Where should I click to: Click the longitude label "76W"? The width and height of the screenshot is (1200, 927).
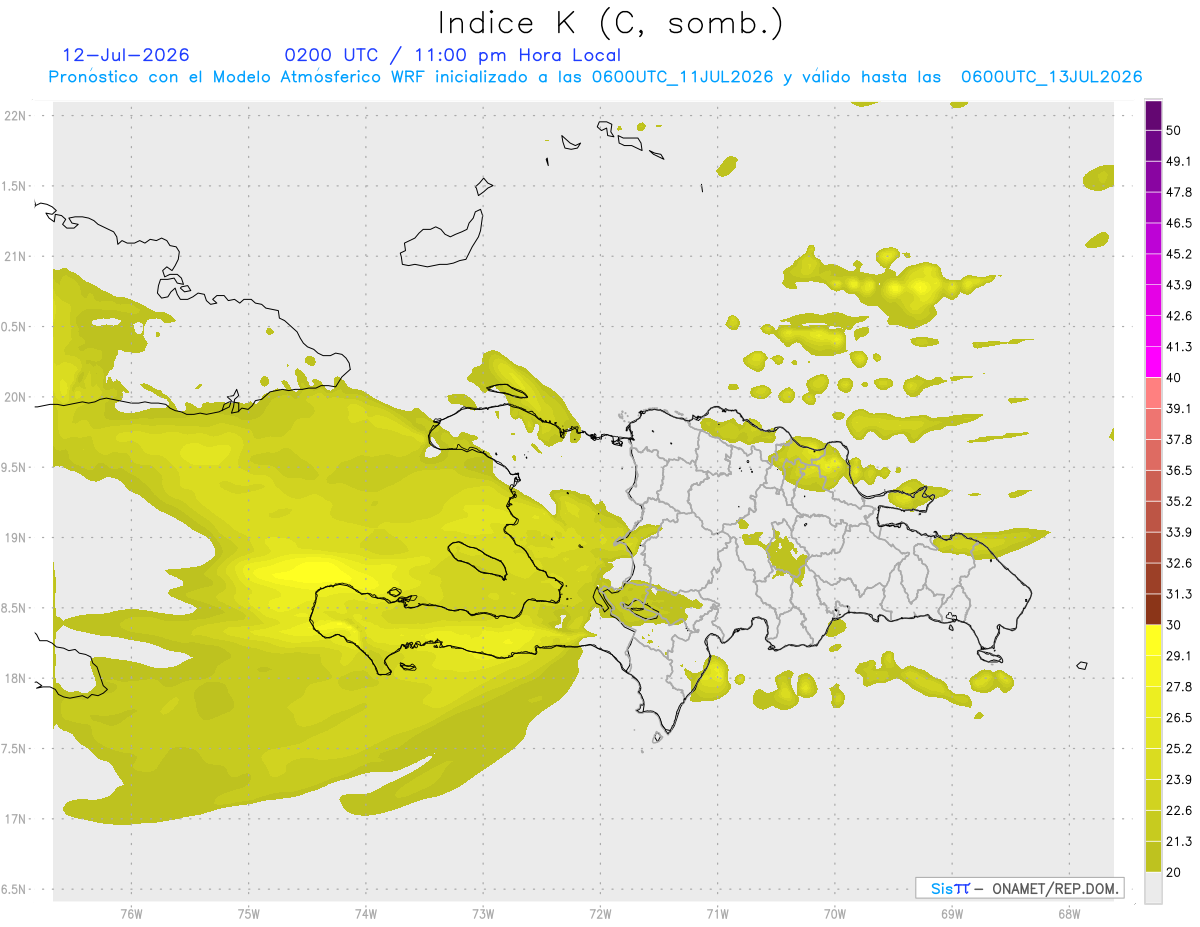coord(131,914)
